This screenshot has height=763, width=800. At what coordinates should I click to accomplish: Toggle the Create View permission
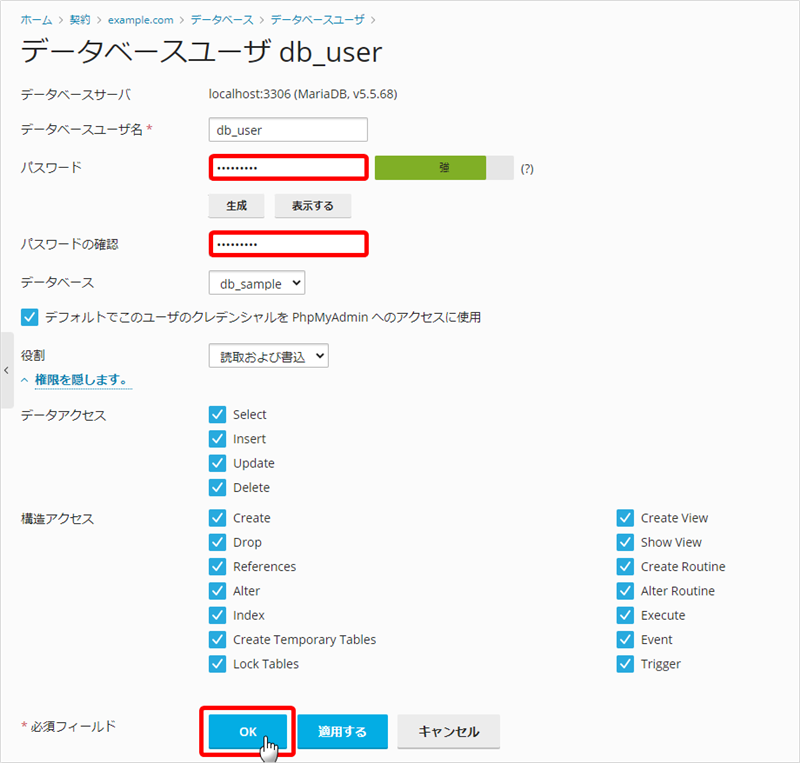[x=625, y=518]
